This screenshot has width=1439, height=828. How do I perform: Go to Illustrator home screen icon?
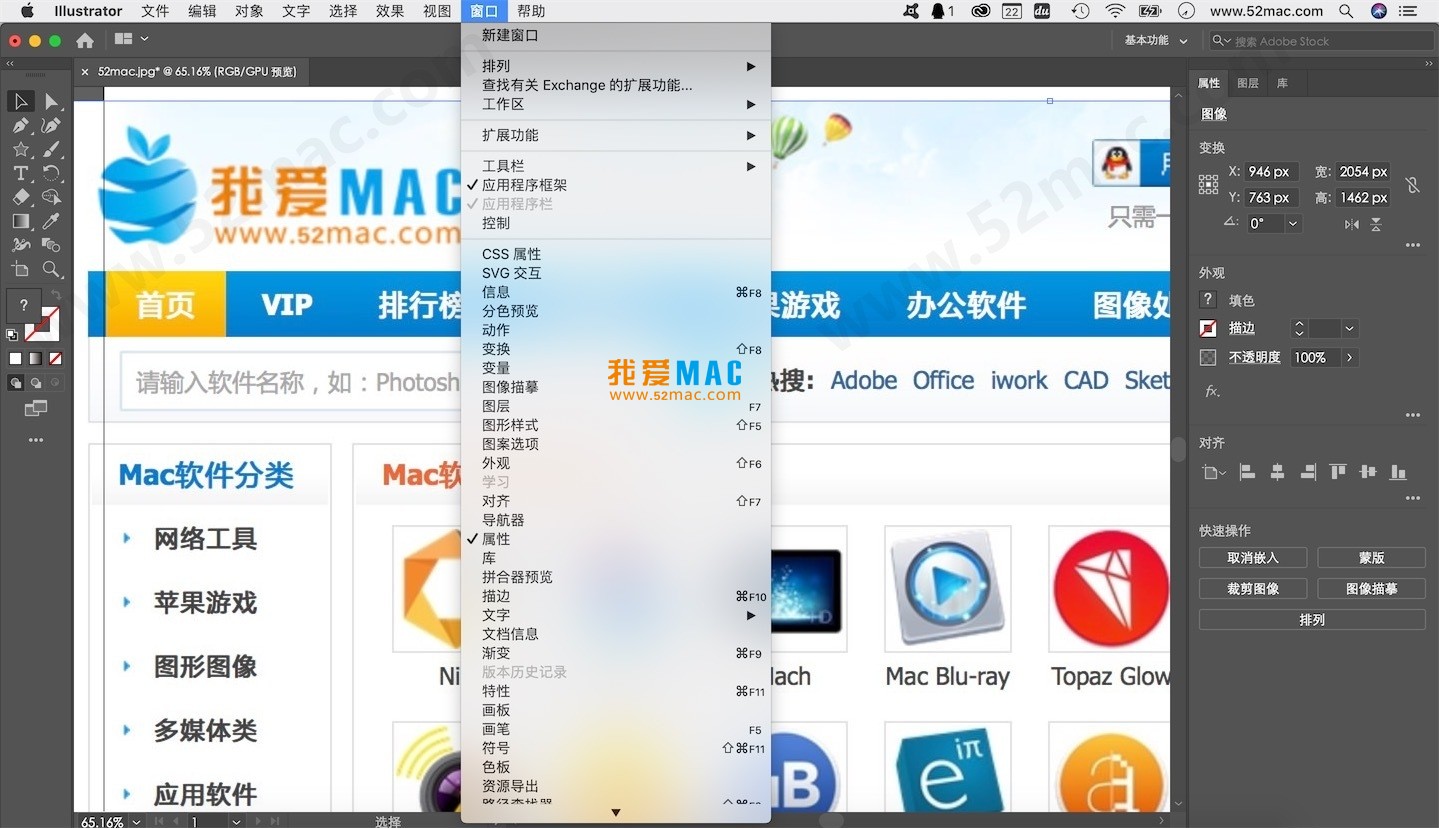point(85,40)
